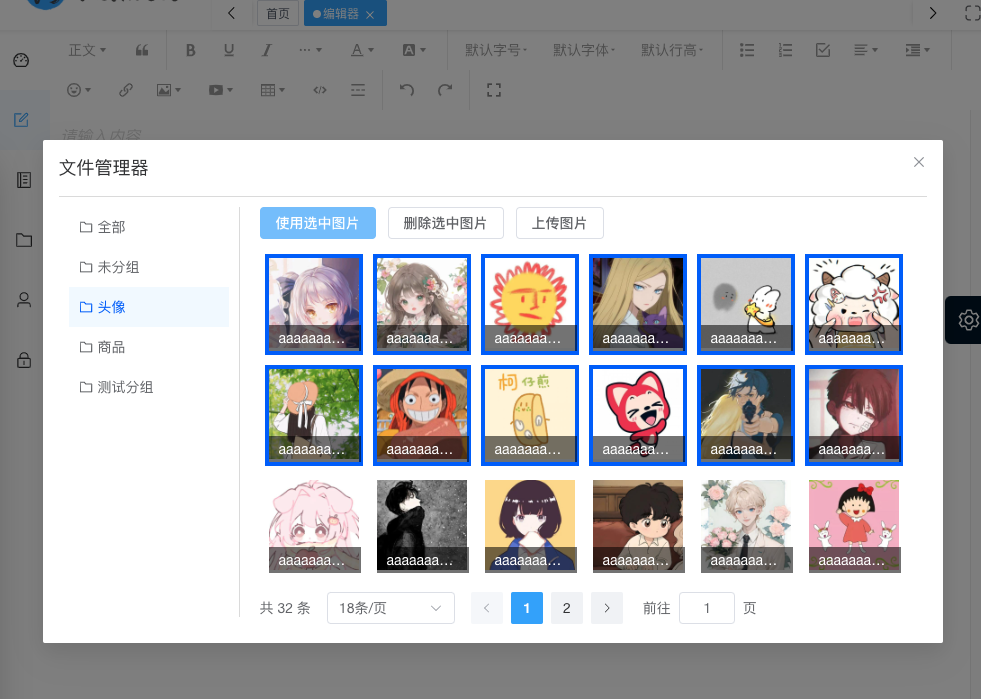Open the 正文 heading style dropdown
Viewport: 981px width, 699px height.
[87, 50]
